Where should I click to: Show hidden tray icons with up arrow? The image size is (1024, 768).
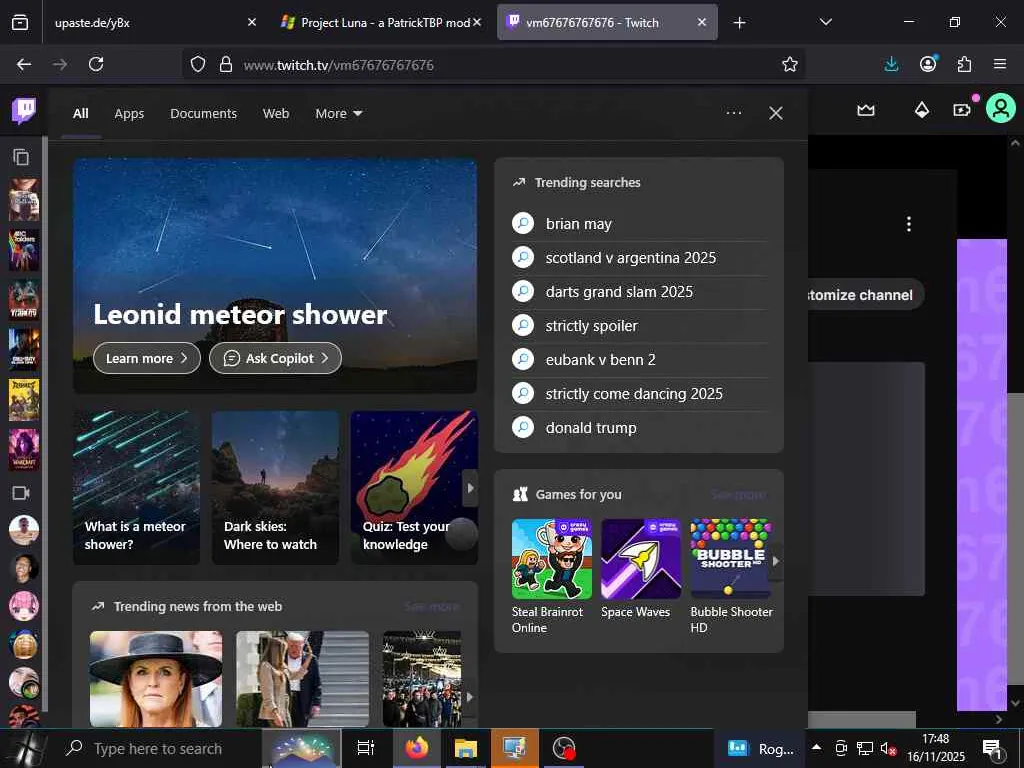[816, 747]
